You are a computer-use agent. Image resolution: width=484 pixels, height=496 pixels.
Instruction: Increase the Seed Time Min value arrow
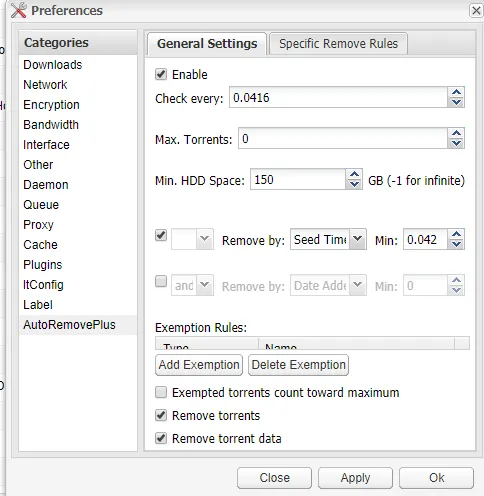click(456, 234)
